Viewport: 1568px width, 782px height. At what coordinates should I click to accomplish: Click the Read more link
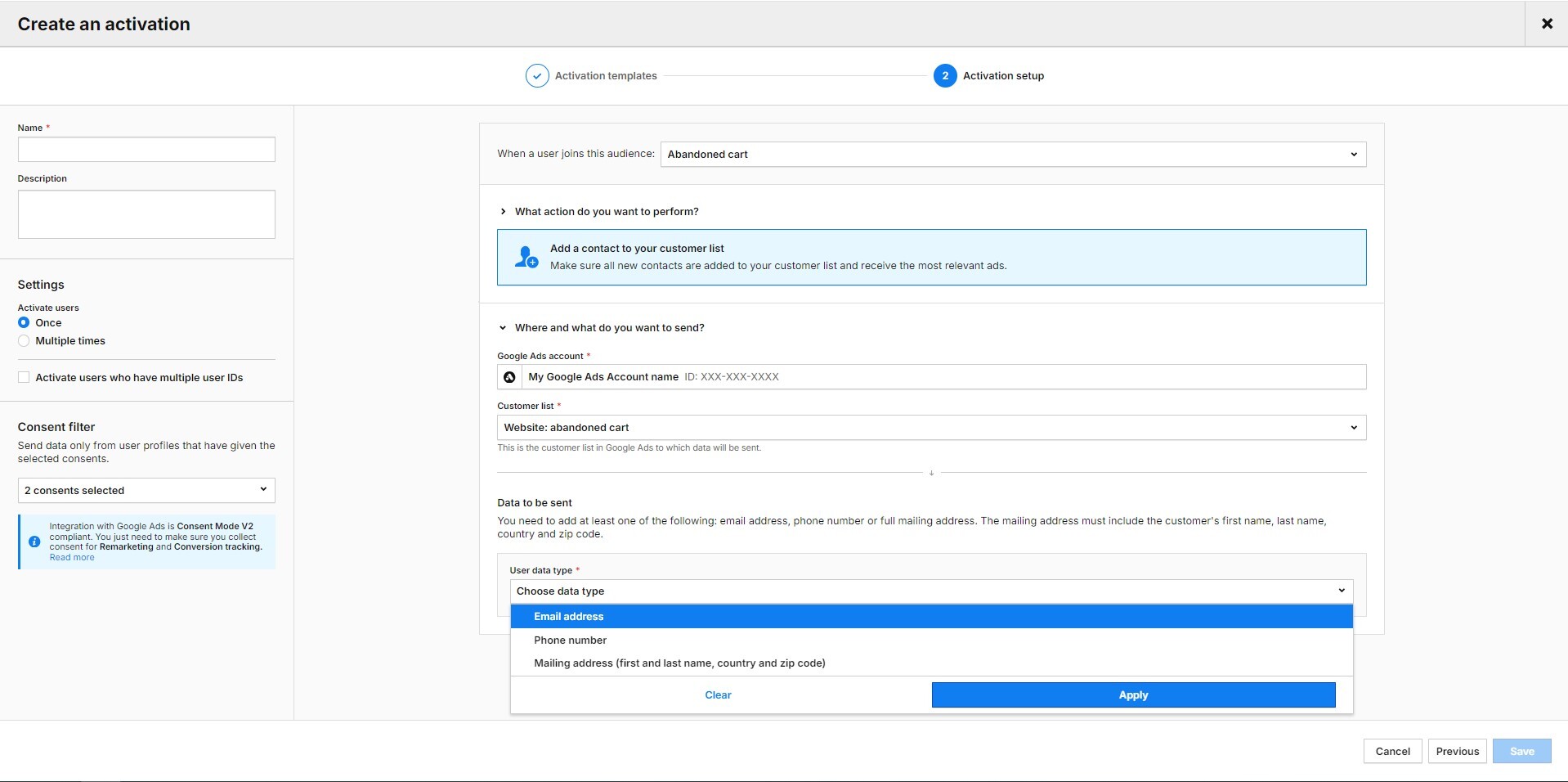coord(71,556)
